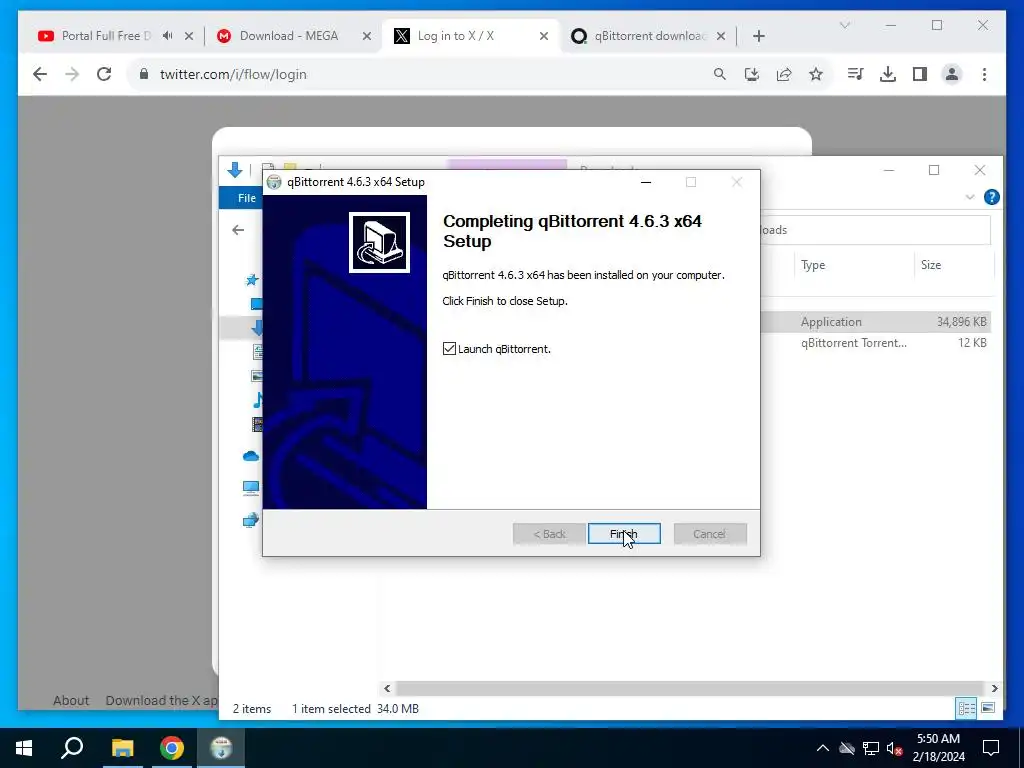This screenshot has height=768, width=1024.
Task: Click muted volume icon in tray
Action: [x=895, y=748]
